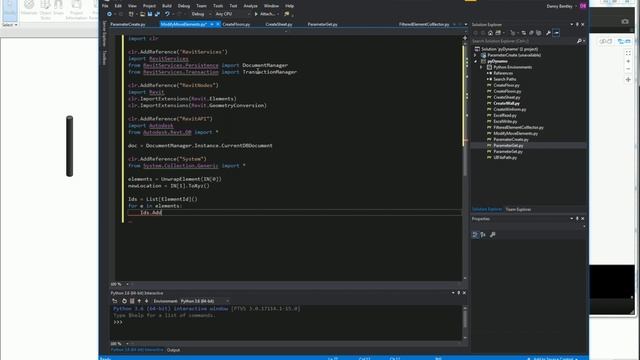This screenshot has height=360, width=640.
Task: Click Collapse All icon in Solution Explorer
Action: 531,33
